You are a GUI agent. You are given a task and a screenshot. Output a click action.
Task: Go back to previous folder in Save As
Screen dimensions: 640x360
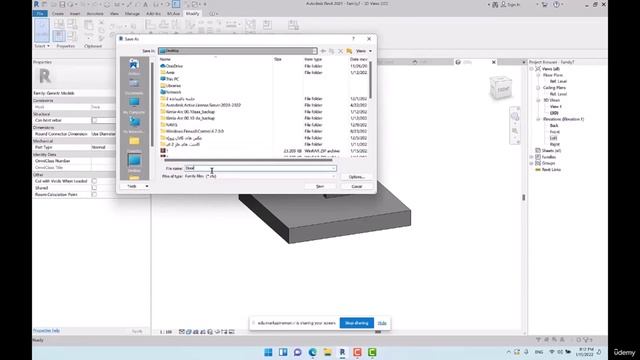[x=323, y=51]
